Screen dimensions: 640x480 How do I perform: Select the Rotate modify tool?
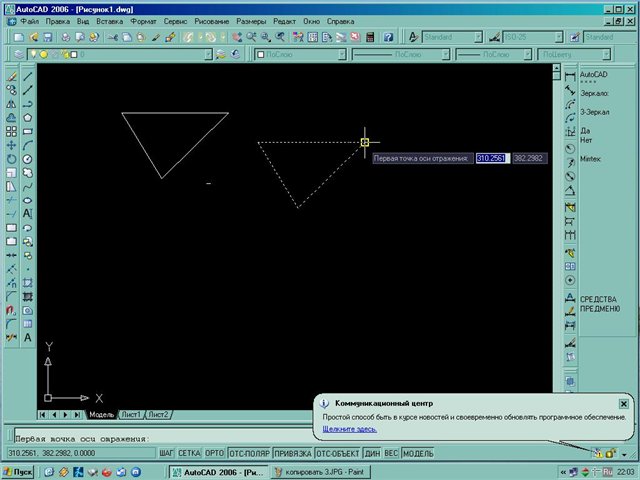click(11, 158)
